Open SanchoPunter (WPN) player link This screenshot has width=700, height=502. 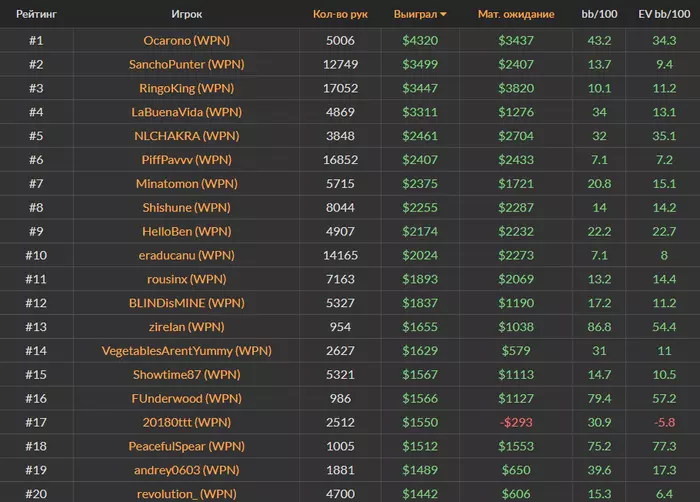pyautogui.click(x=187, y=64)
